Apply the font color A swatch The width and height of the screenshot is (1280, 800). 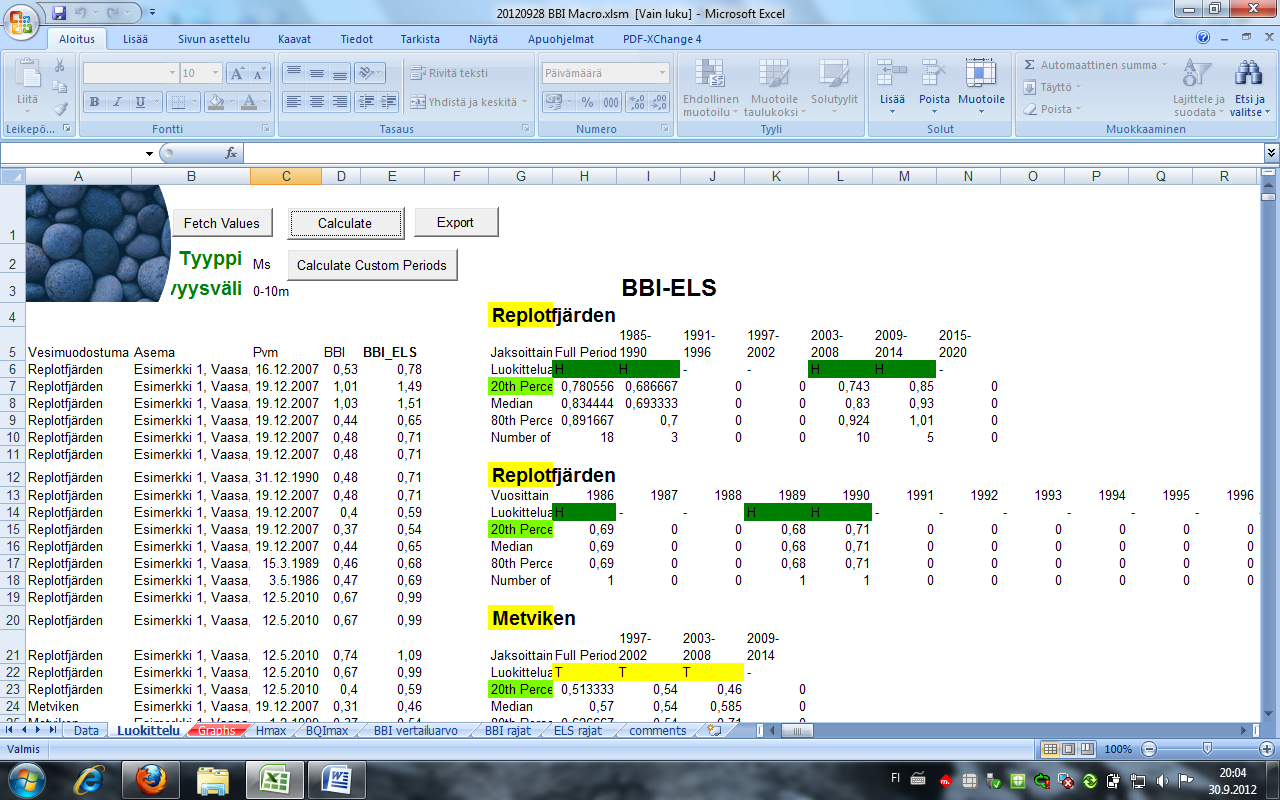pos(248,102)
